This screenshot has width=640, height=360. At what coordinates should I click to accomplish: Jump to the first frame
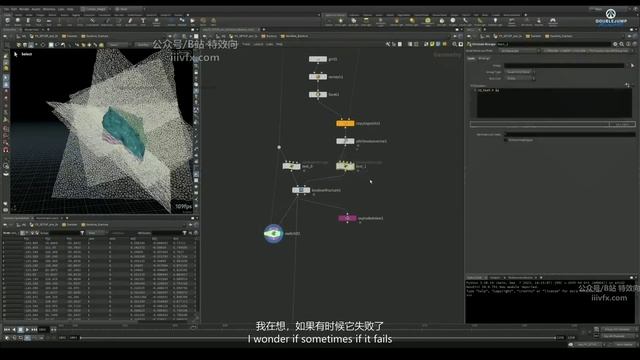click(x=7, y=329)
